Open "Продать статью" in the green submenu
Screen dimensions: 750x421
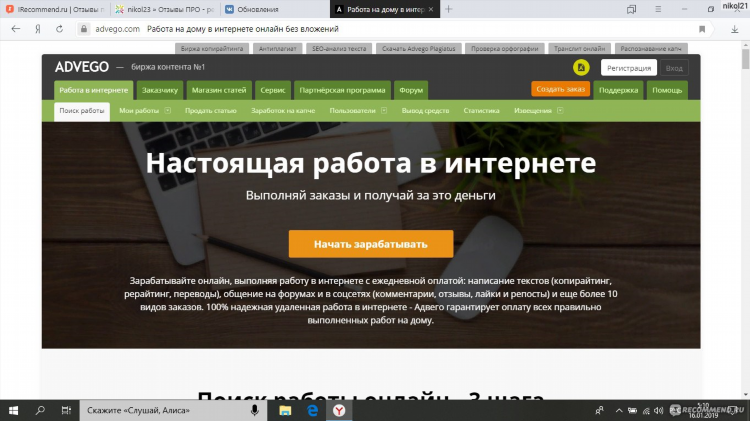tap(211, 111)
